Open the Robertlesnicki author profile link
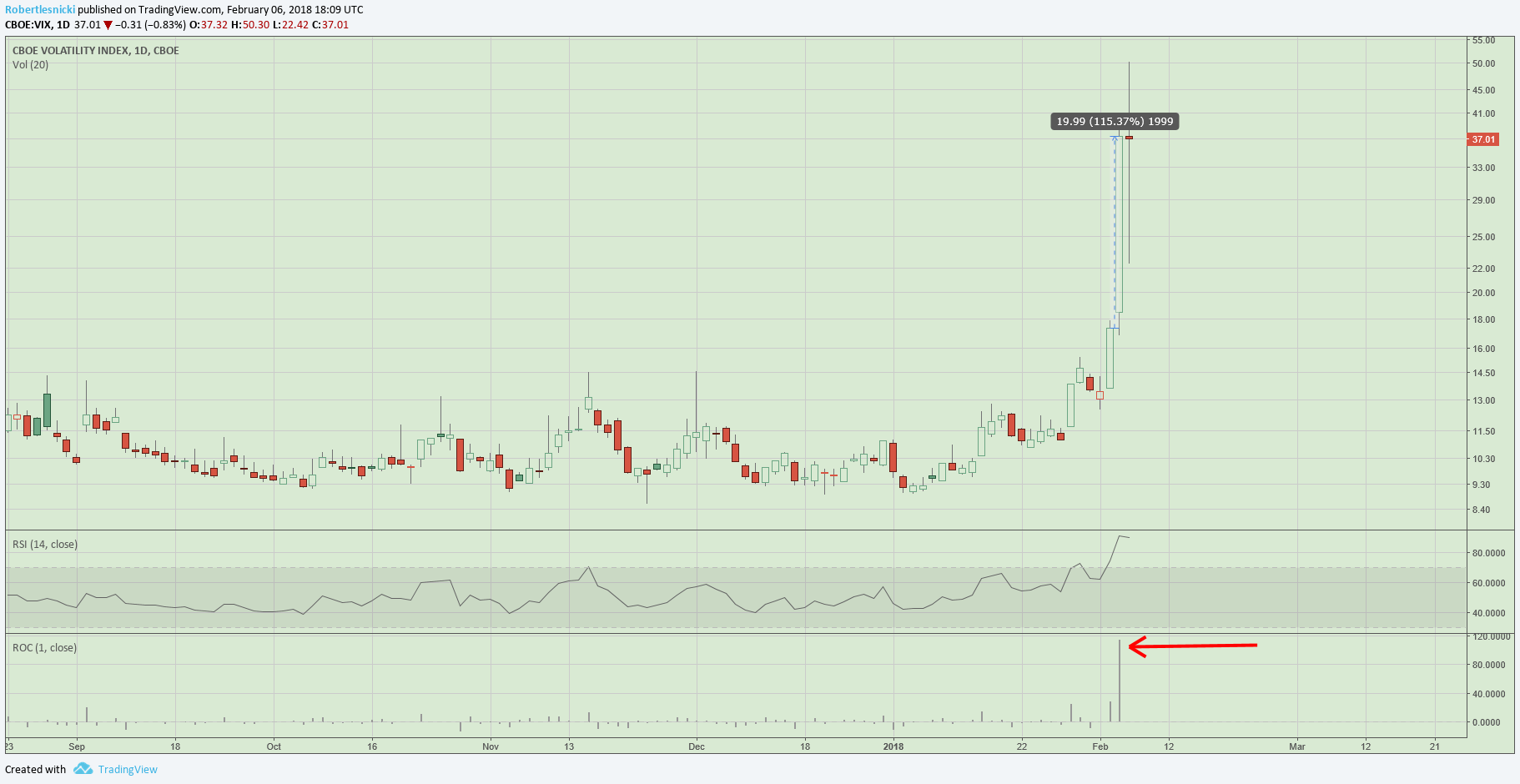The width and height of the screenshot is (1520, 784). [40, 9]
